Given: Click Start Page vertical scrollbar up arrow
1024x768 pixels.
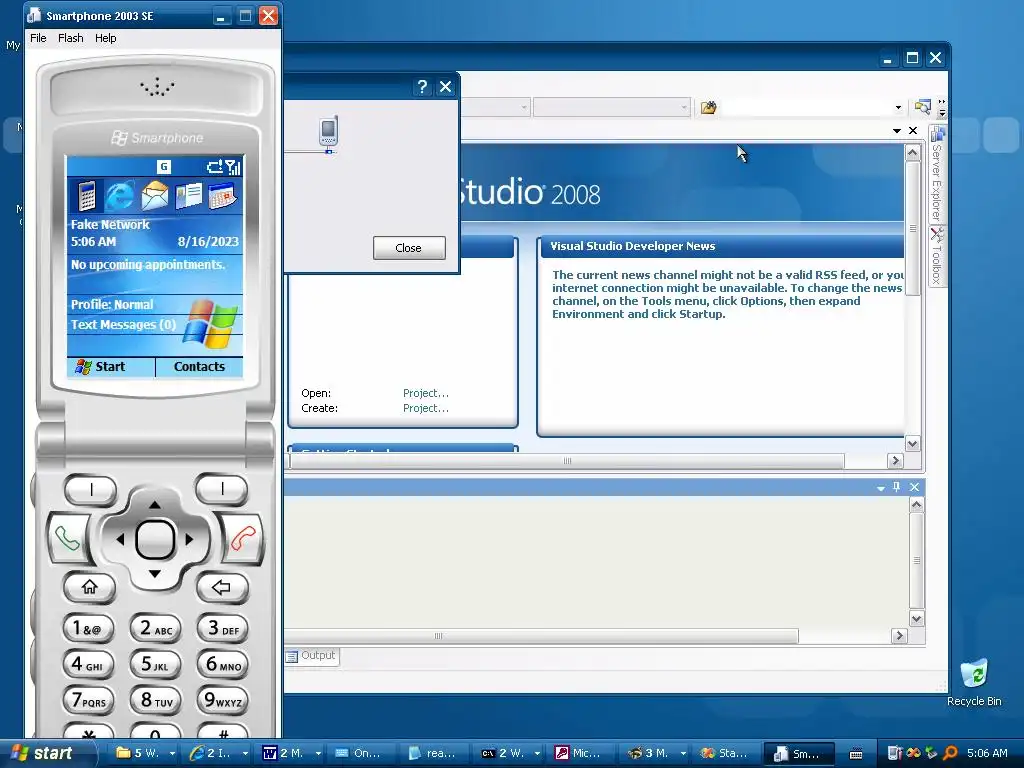Looking at the screenshot, I should click(912, 153).
